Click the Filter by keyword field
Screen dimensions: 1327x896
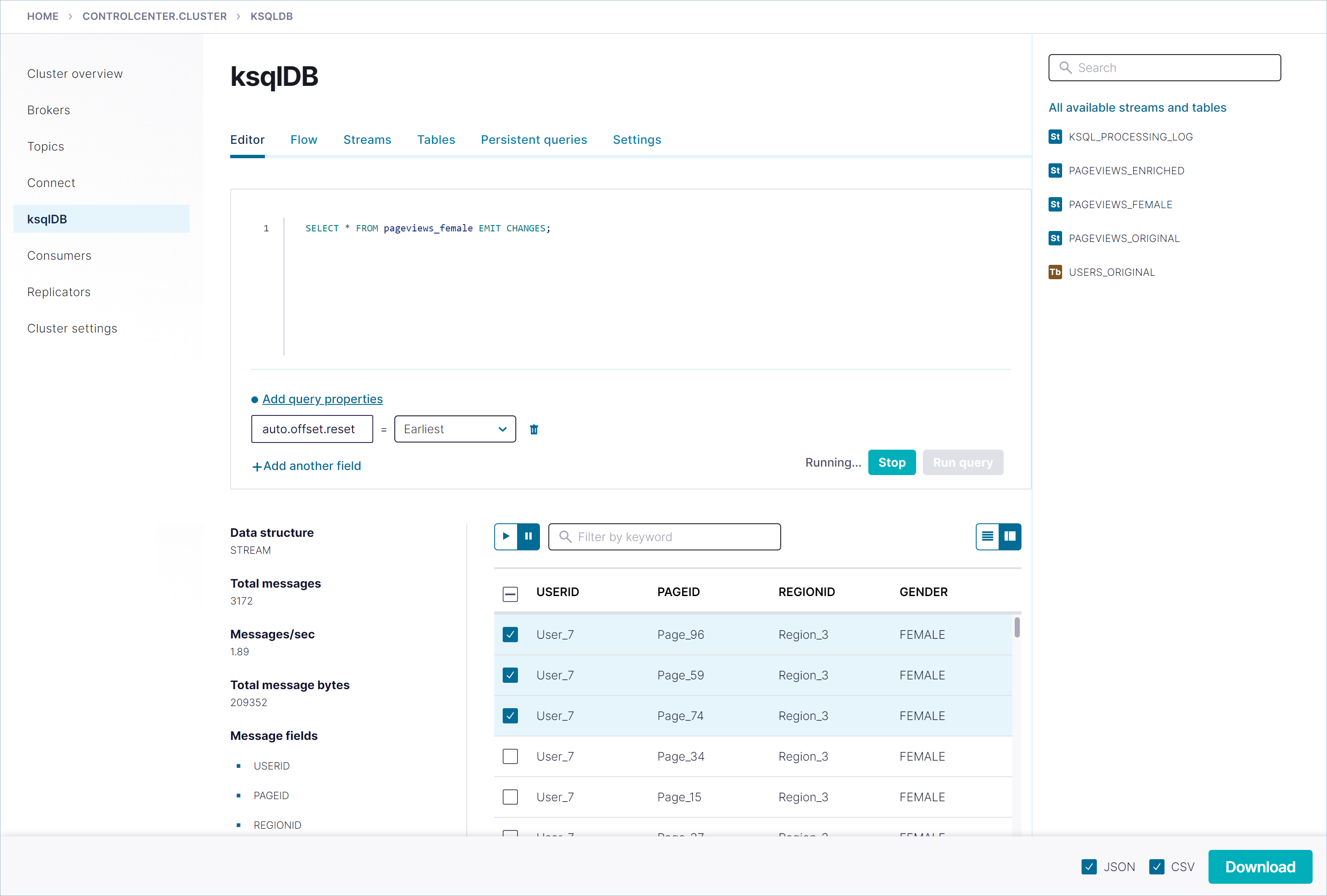click(x=665, y=536)
